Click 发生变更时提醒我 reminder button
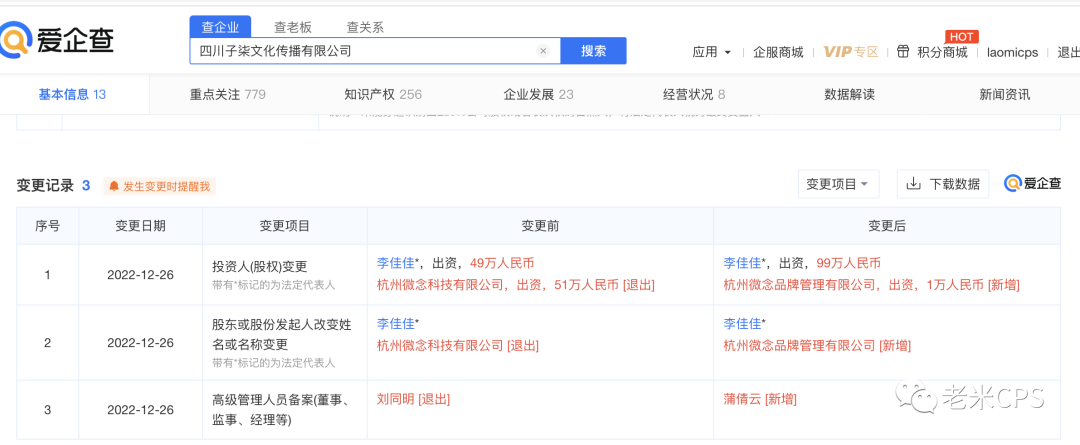Screen dimensions: 1080x445 tap(160, 186)
